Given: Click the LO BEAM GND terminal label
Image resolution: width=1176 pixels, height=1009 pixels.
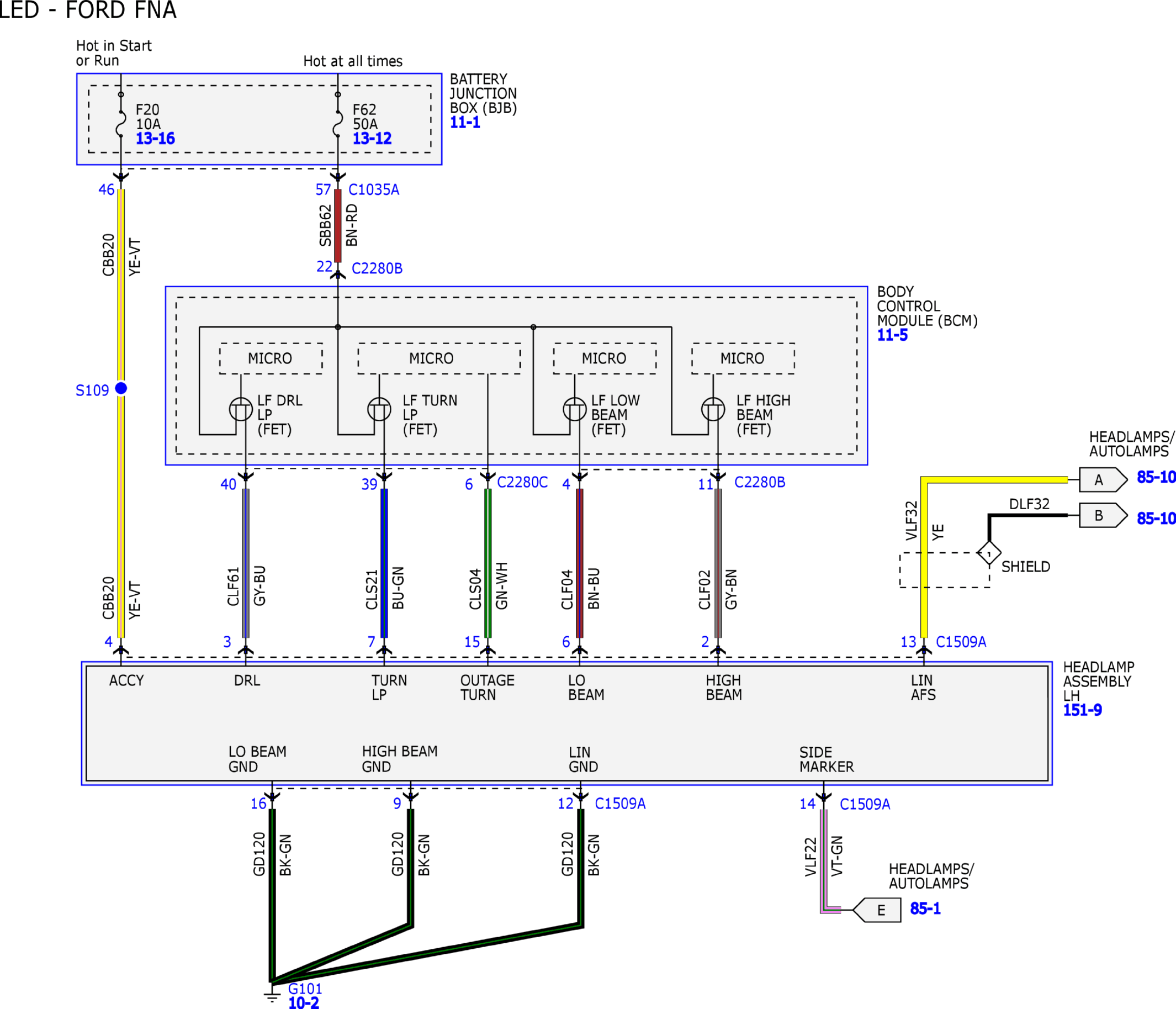Looking at the screenshot, I should point(257,759).
